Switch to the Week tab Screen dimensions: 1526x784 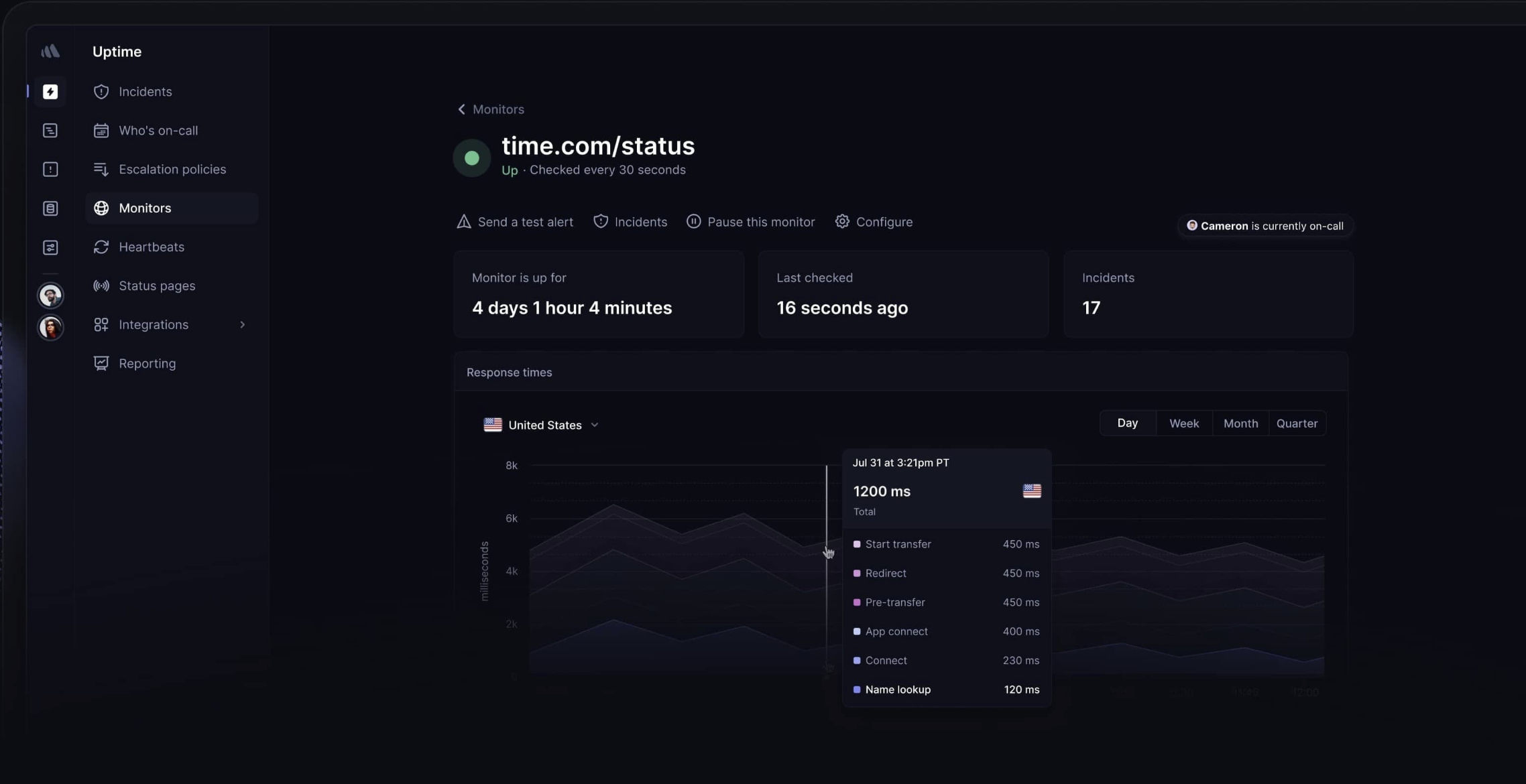[1183, 423]
